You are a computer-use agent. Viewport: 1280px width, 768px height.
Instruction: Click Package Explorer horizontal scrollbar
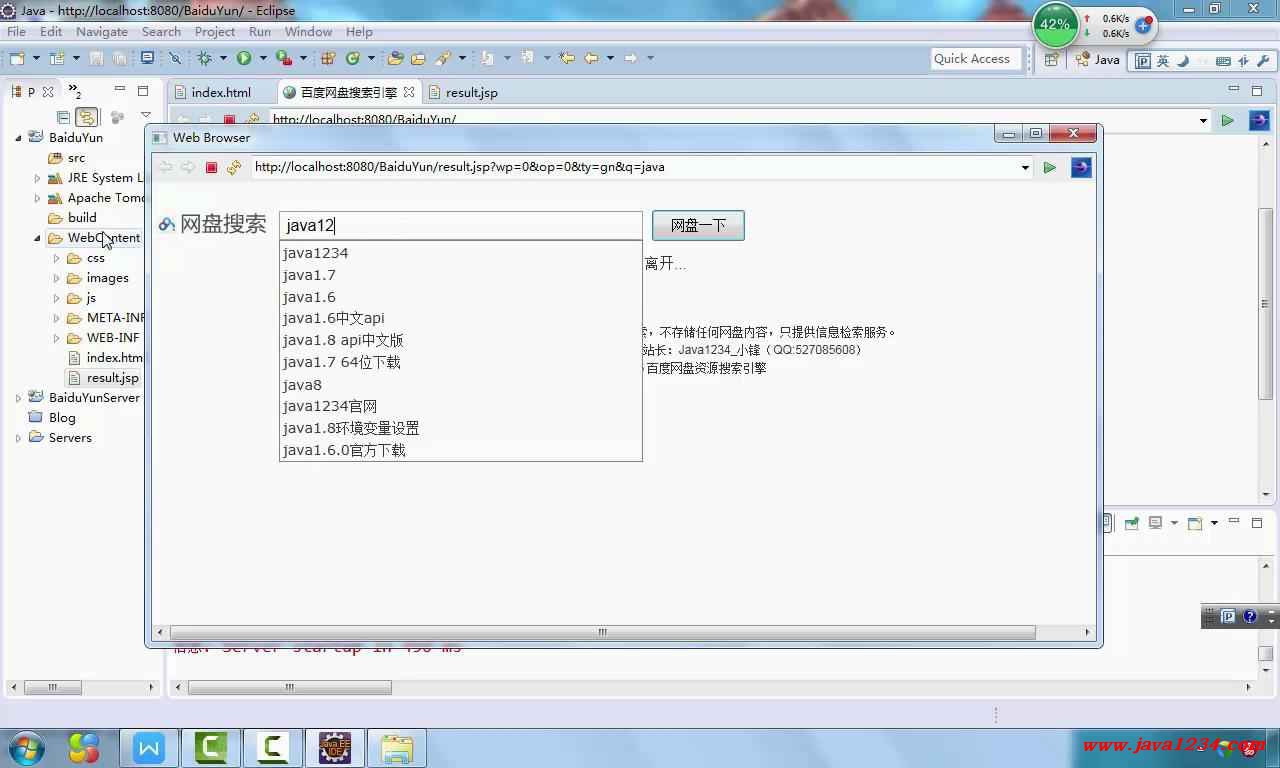(x=52, y=687)
